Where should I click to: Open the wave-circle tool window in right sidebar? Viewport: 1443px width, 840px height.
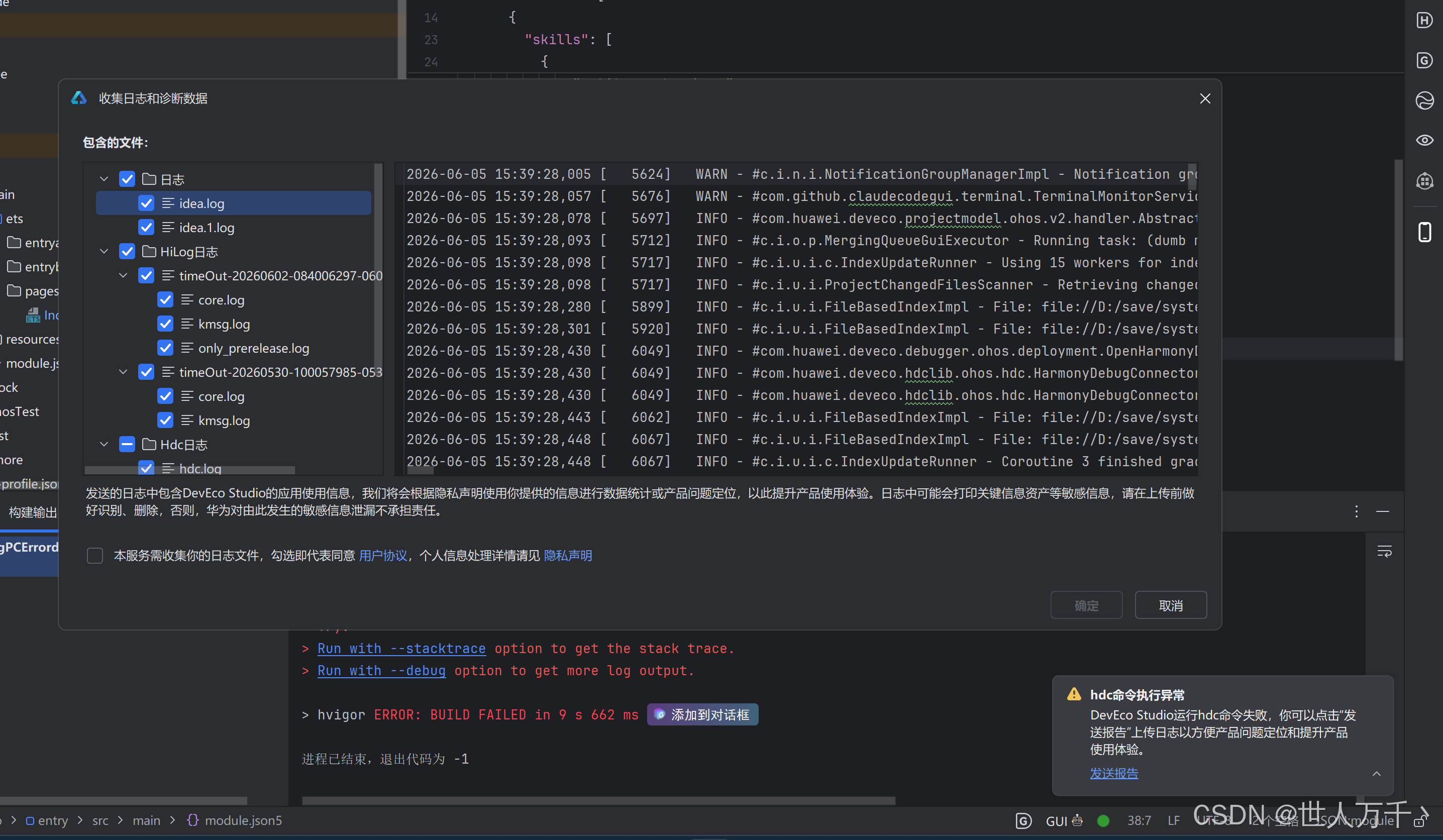coord(1424,101)
